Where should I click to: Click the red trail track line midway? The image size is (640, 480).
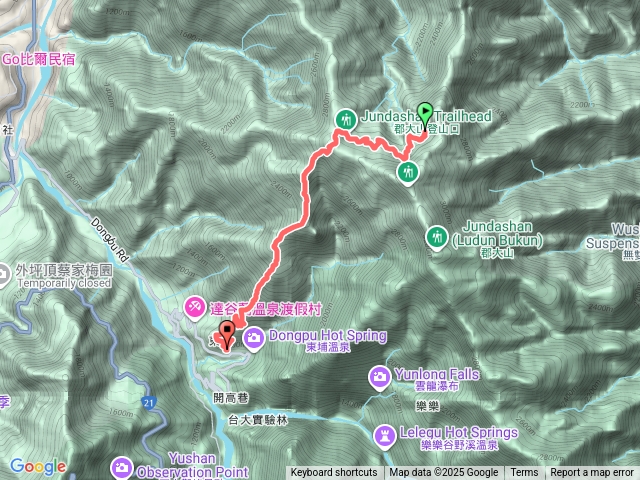pos(304,200)
